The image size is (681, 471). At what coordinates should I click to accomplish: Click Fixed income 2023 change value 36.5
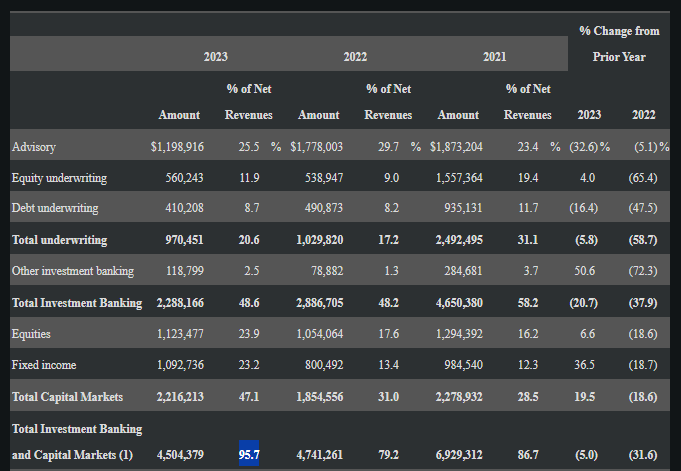[x=587, y=365]
